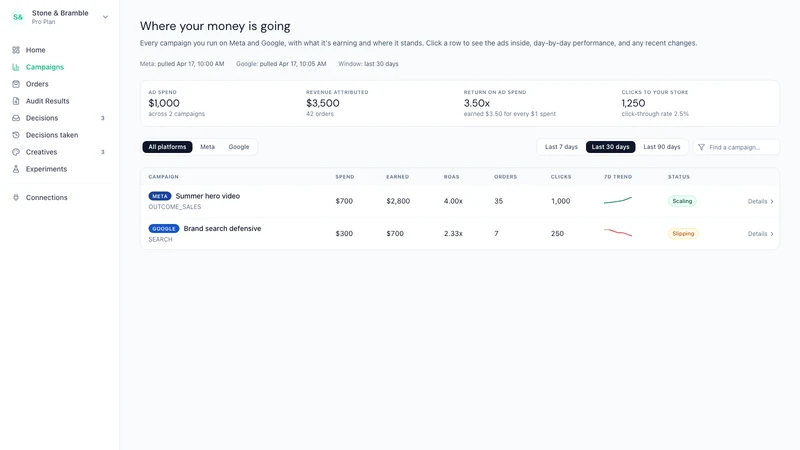Open the Home sidebar icon

click(16, 50)
